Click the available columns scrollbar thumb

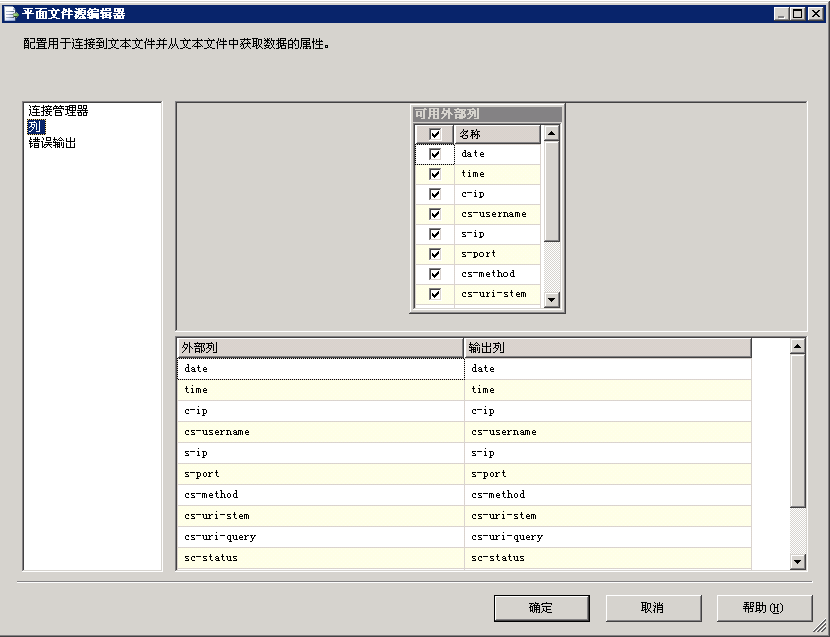point(552,192)
